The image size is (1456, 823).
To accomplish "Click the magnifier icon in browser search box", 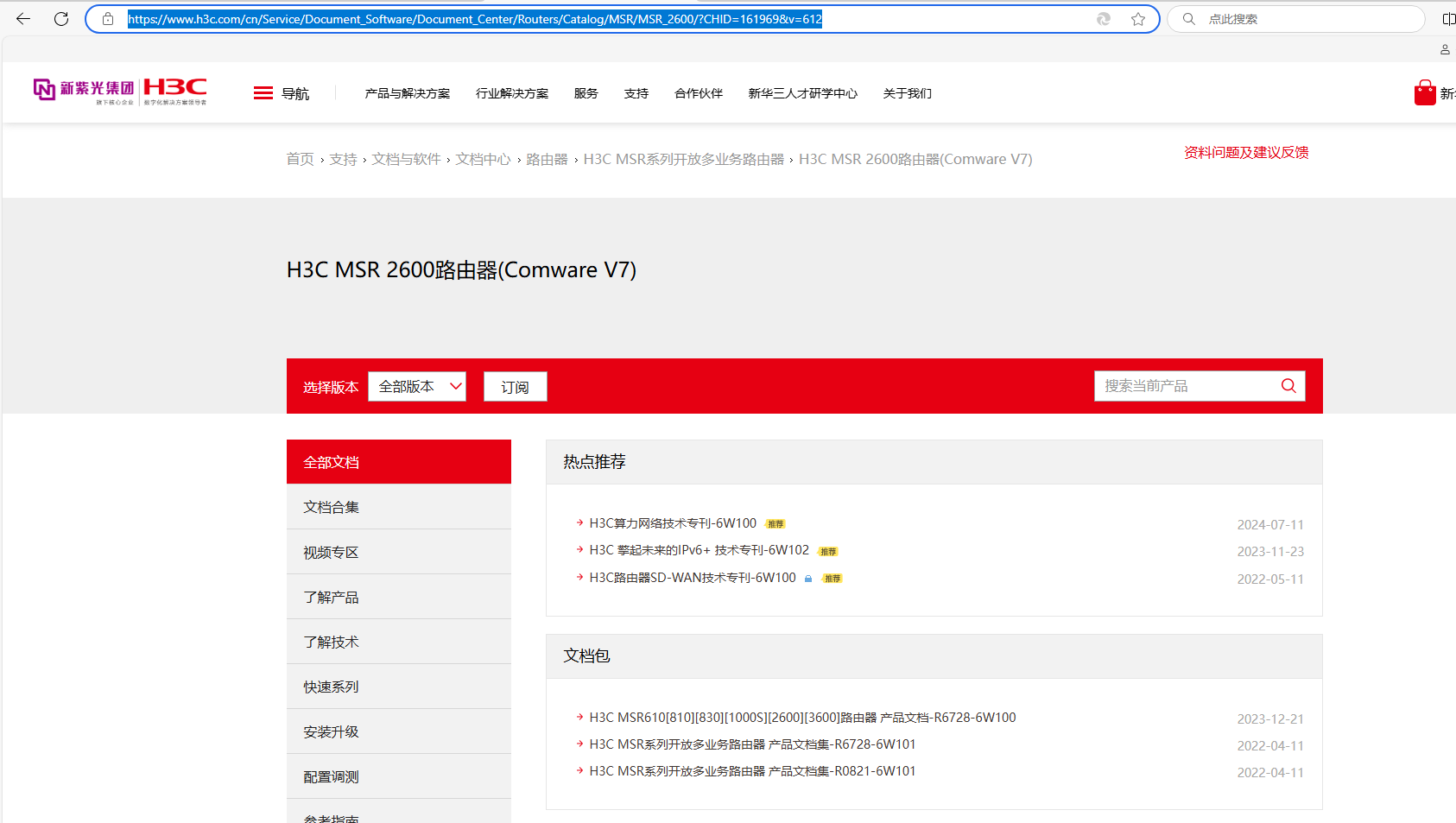I will click(x=1189, y=19).
